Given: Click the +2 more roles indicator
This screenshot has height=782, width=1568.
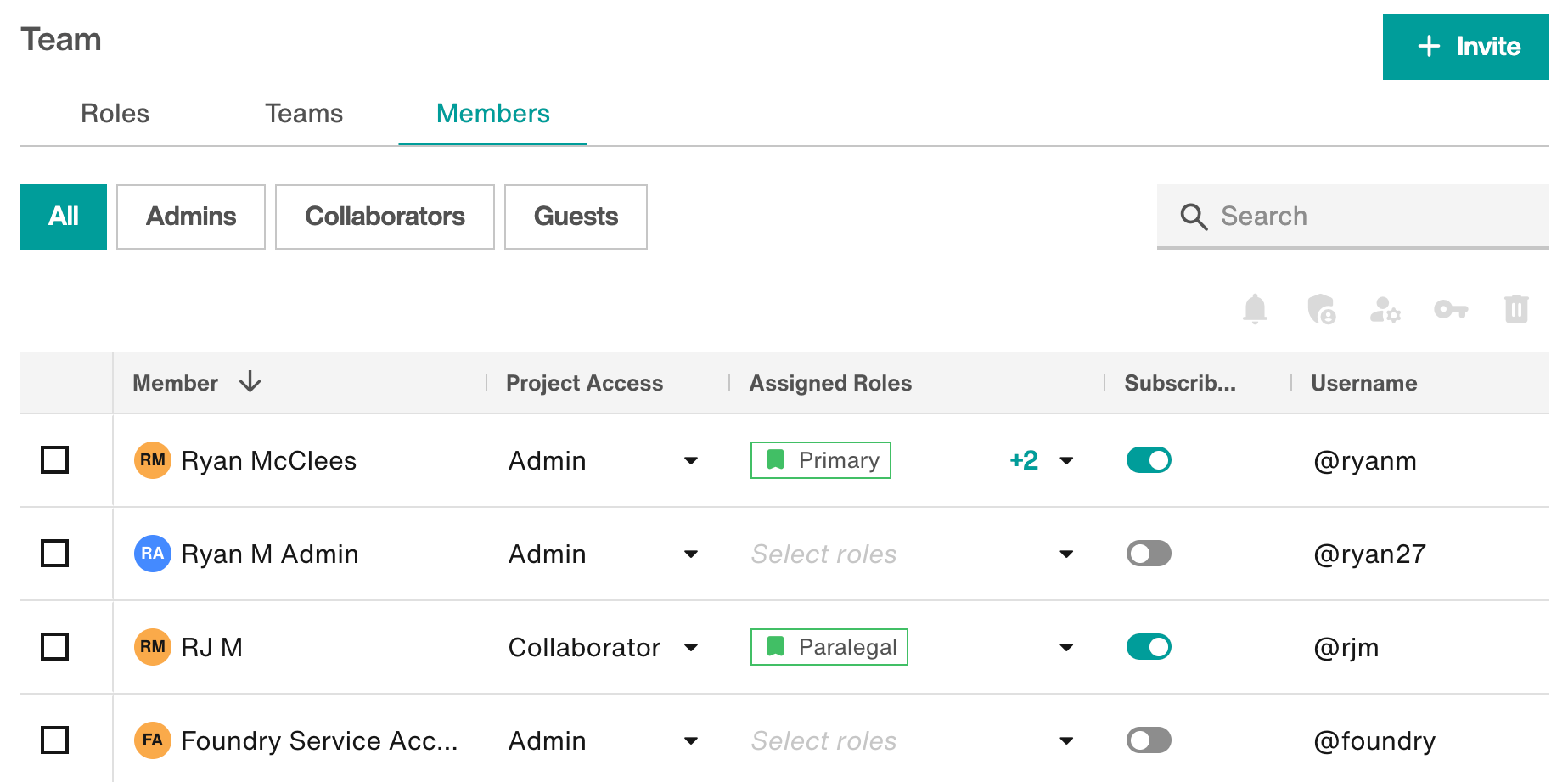Looking at the screenshot, I should point(1024,460).
